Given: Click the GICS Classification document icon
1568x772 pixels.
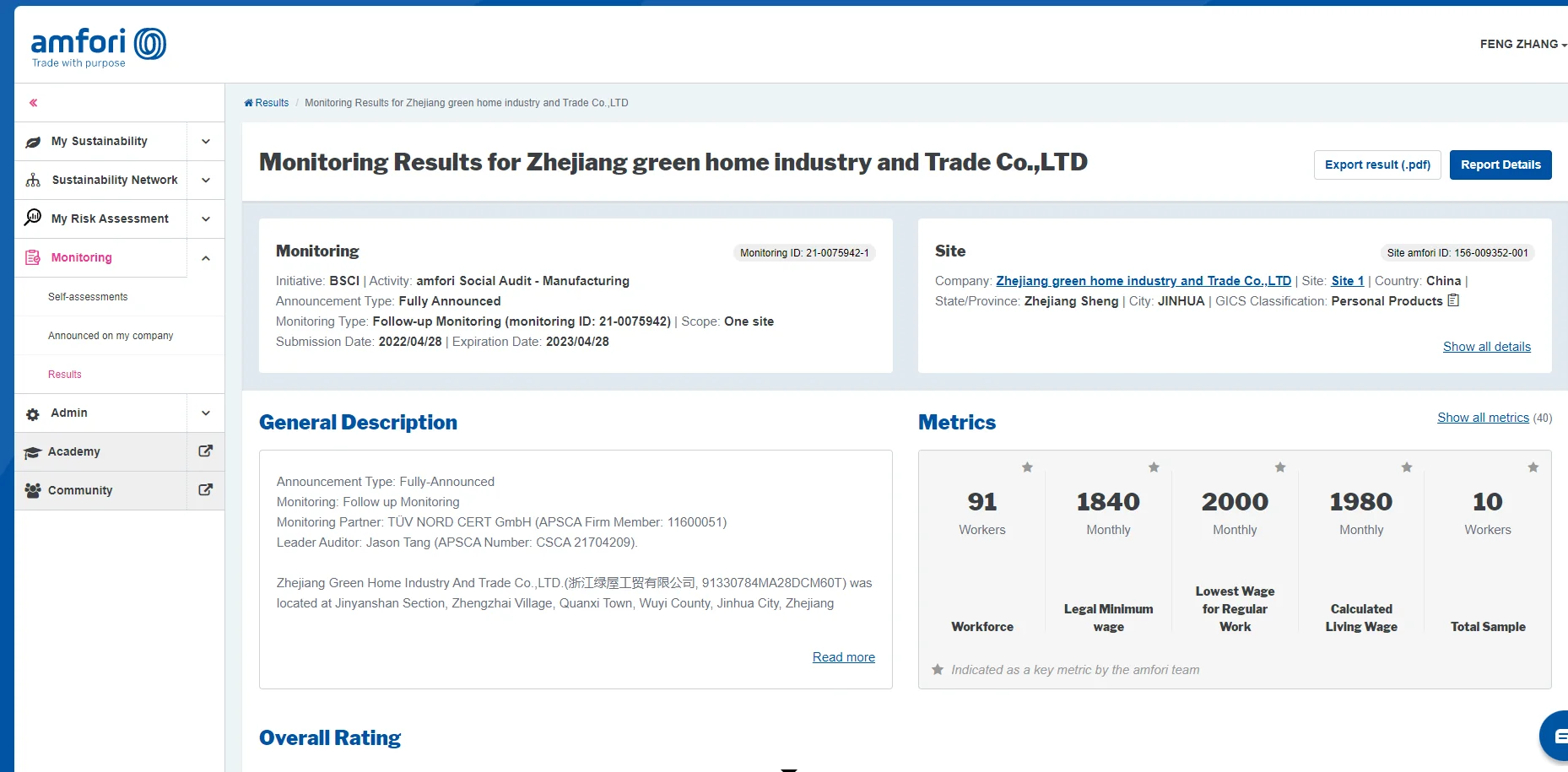Looking at the screenshot, I should pyautogui.click(x=1453, y=300).
